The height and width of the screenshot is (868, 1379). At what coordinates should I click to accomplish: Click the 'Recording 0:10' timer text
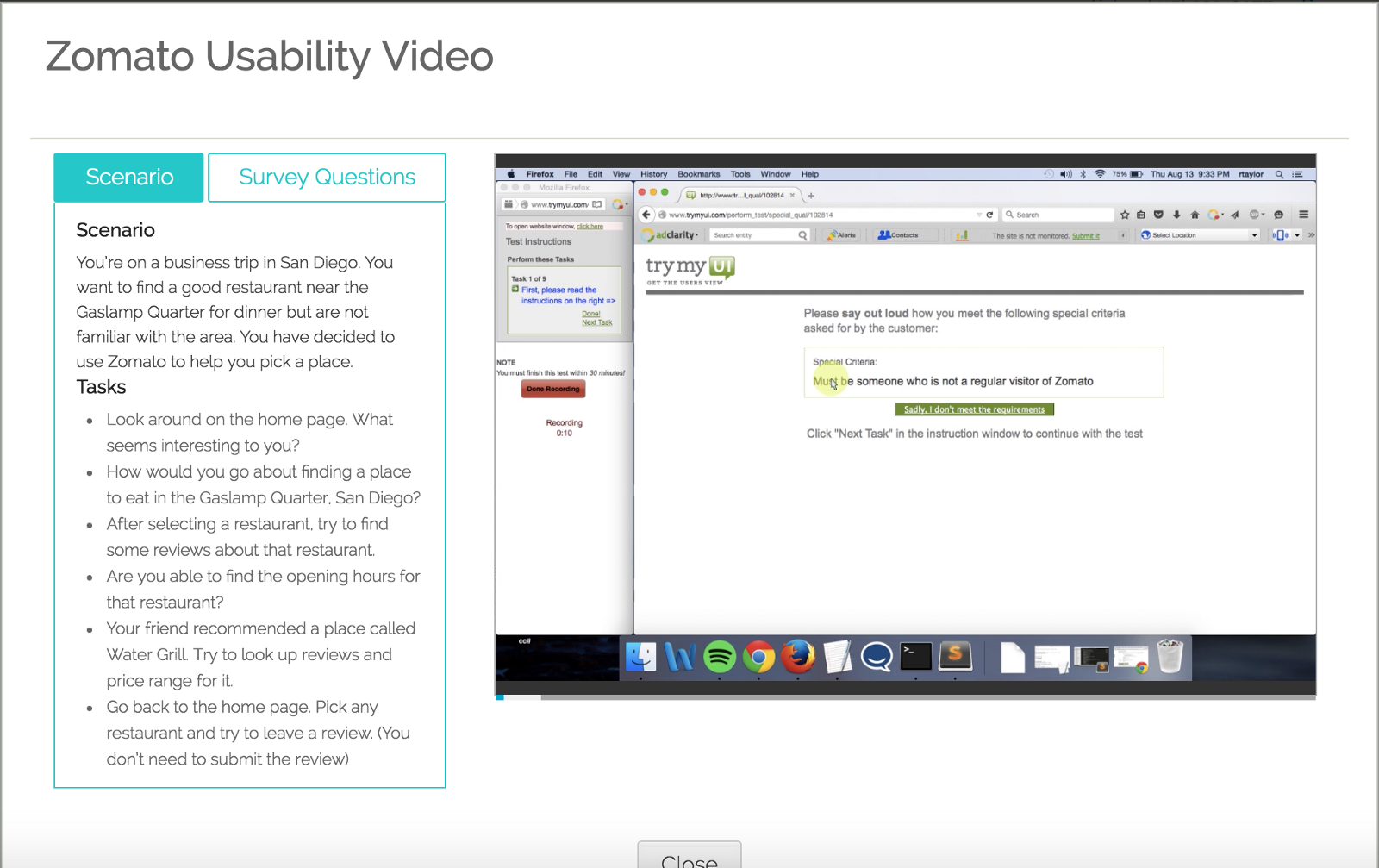tap(565, 428)
